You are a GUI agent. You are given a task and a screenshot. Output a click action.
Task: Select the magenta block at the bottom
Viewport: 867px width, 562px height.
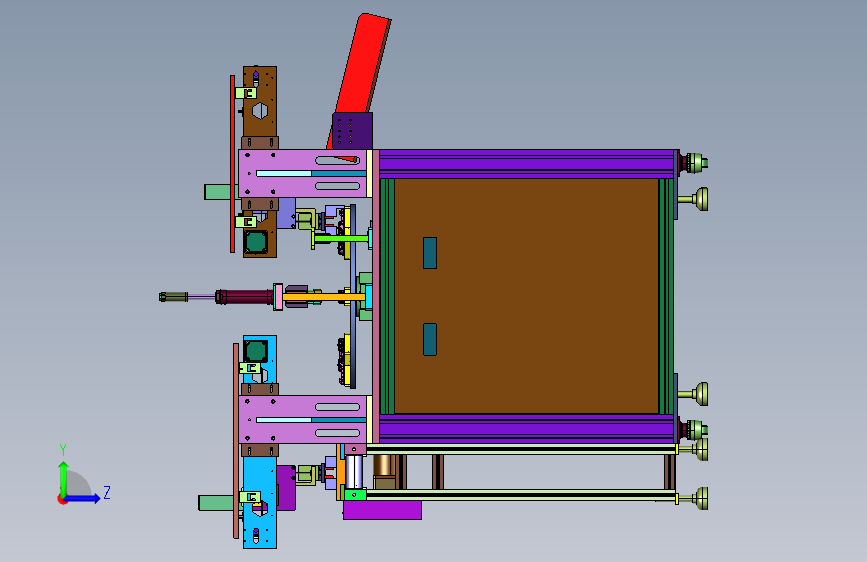382,510
